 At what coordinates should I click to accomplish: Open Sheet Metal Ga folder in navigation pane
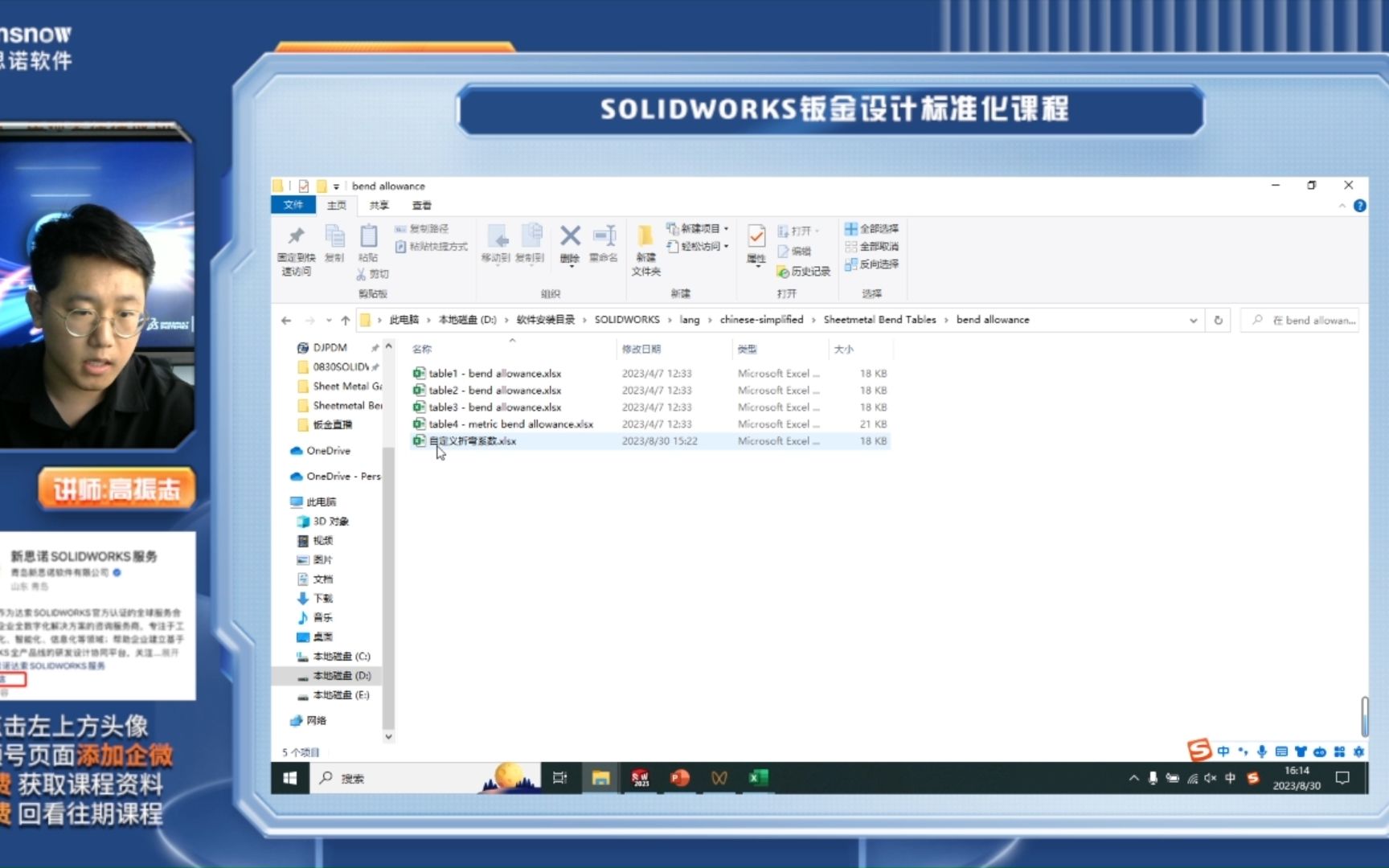[x=339, y=387]
